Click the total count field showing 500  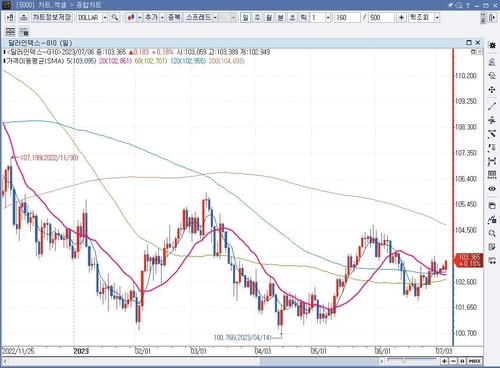tap(381, 17)
